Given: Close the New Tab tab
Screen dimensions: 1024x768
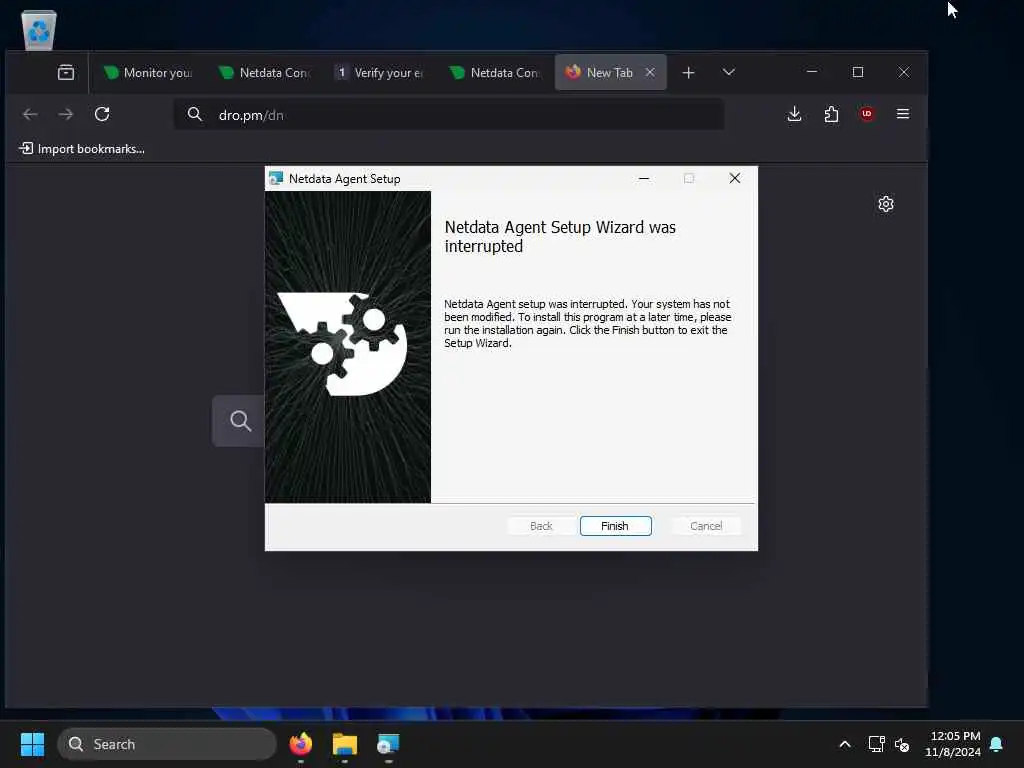Looking at the screenshot, I should (650, 72).
